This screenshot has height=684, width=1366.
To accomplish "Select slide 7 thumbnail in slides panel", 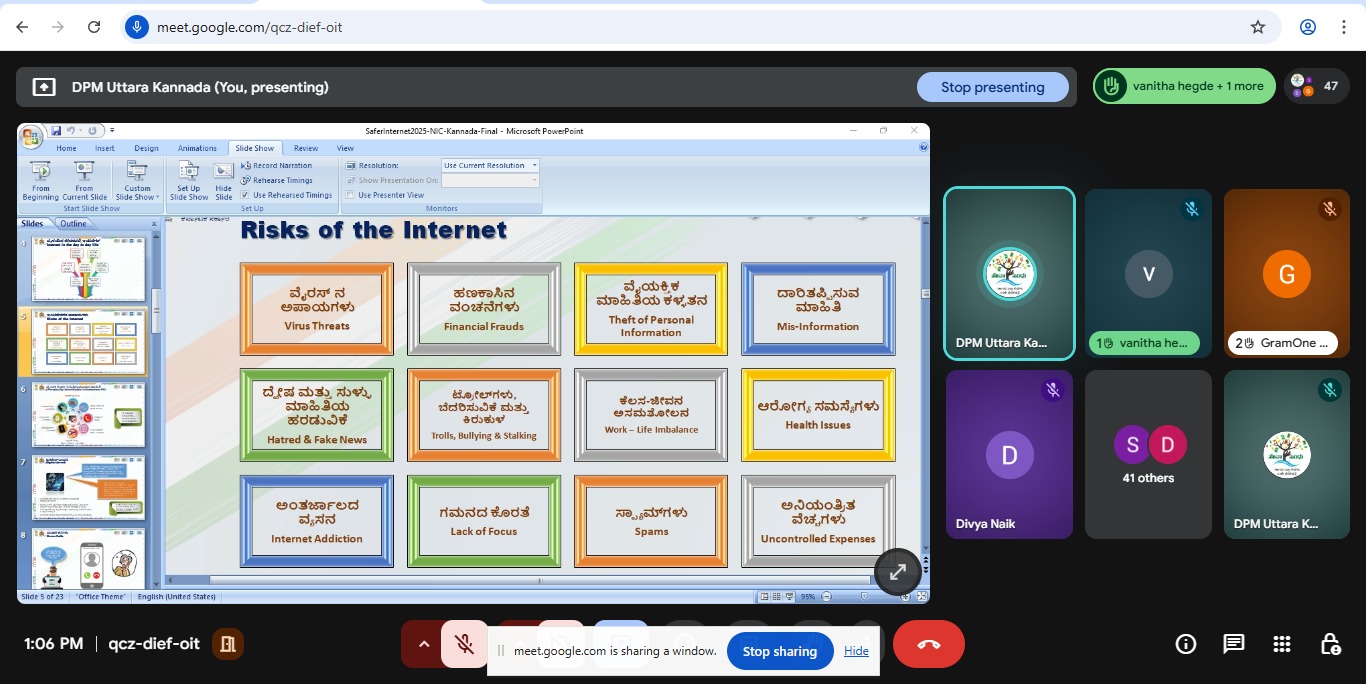I will [x=89, y=487].
